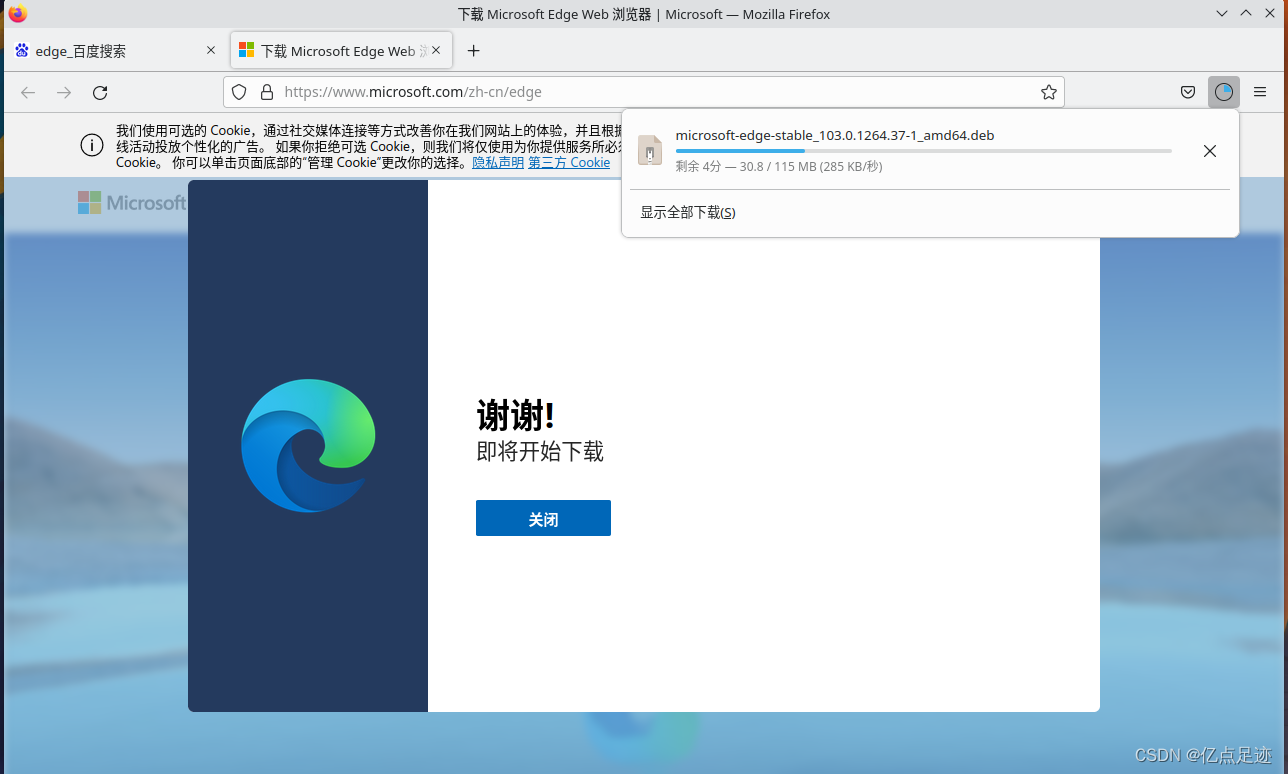The image size is (1288, 774).
Task: Toggle the downloads panel button
Action: pos(1224,92)
